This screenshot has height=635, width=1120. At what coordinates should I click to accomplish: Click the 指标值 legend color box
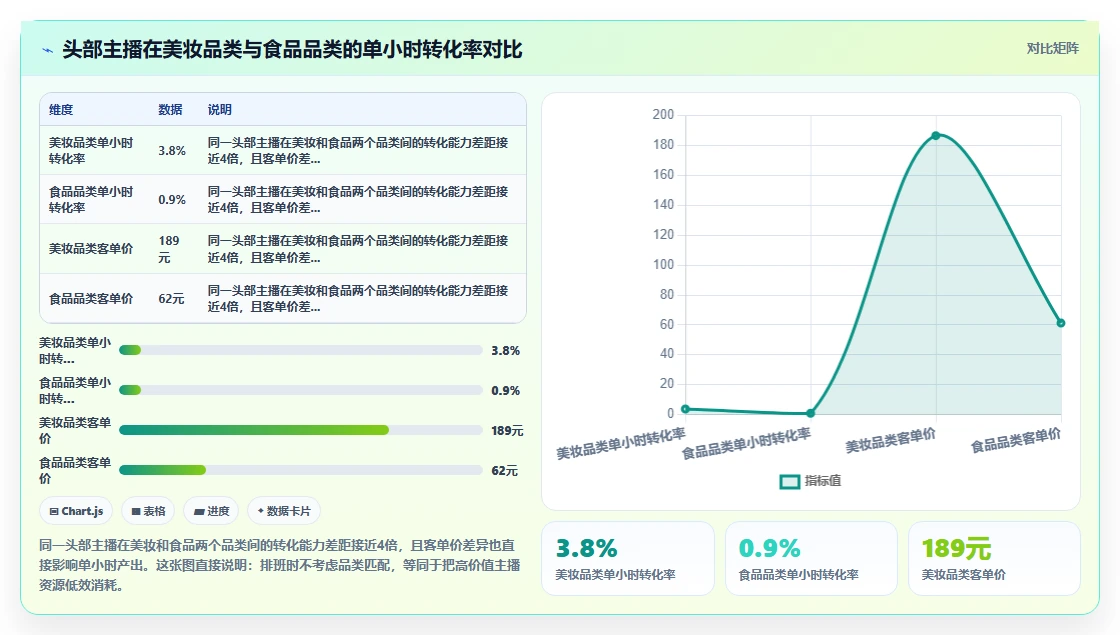pos(789,482)
